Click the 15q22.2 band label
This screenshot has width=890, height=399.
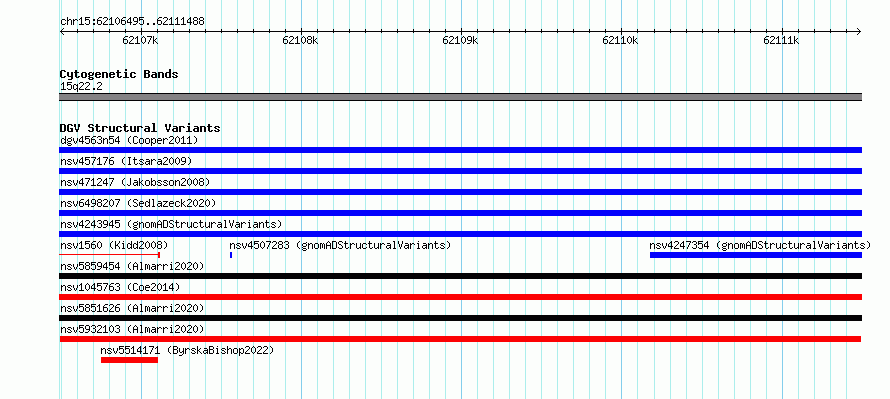[x=81, y=87]
